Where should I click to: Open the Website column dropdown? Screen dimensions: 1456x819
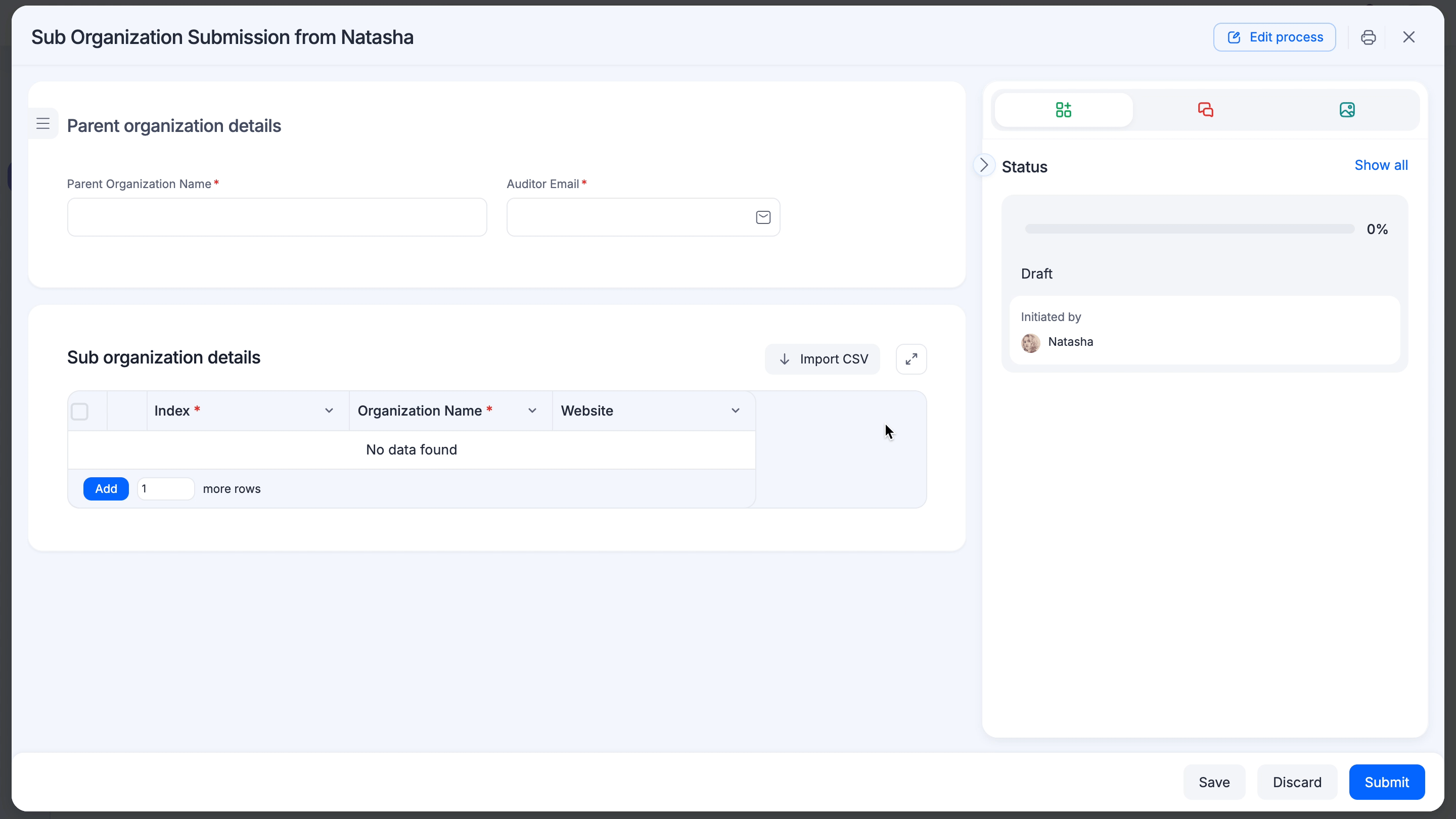pos(736,411)
